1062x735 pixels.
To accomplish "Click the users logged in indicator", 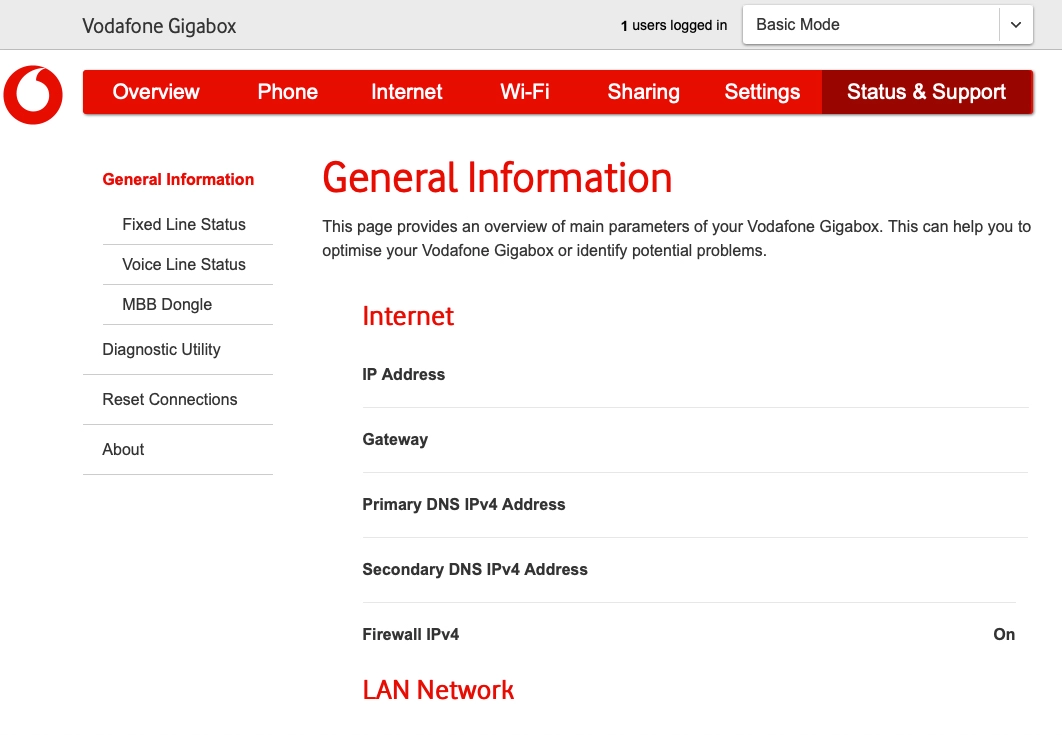I will 673,25.
